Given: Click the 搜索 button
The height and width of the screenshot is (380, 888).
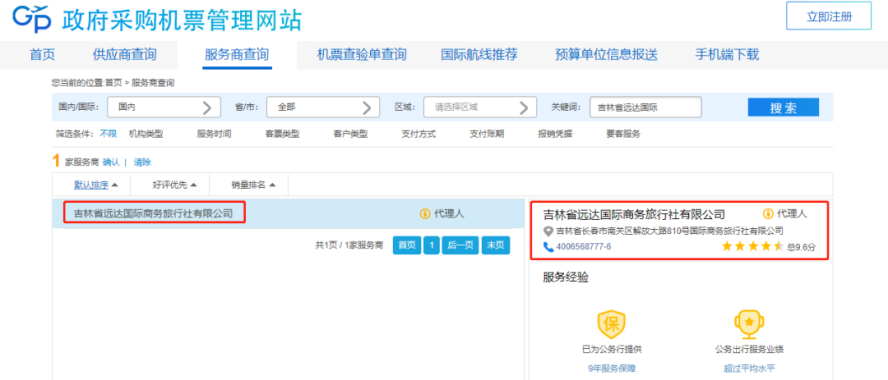Looking at the screenshot, I should (783, 107).
